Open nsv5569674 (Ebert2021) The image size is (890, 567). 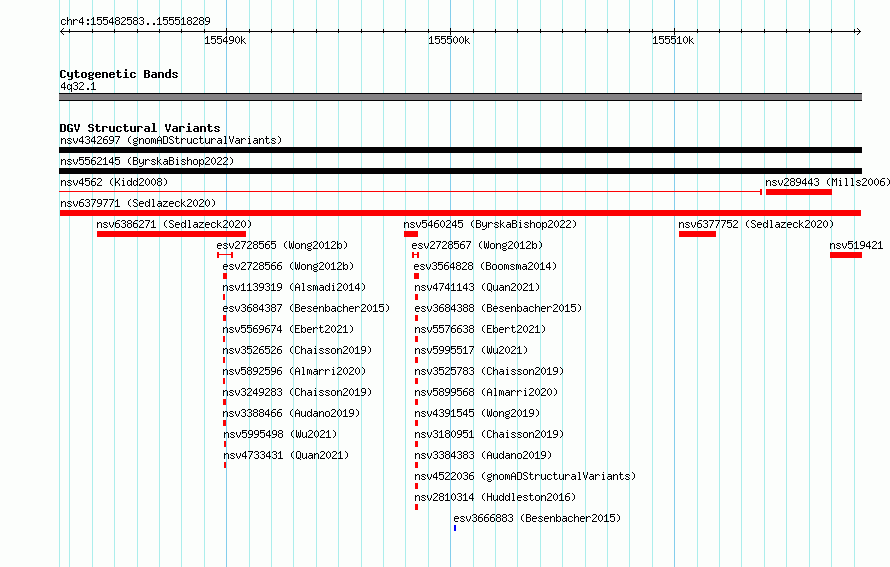pyautogui.click(x=288, y=329)
